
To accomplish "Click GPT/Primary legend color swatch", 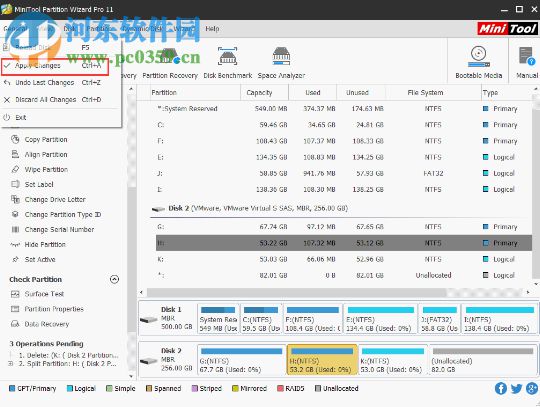I will 12,389.
